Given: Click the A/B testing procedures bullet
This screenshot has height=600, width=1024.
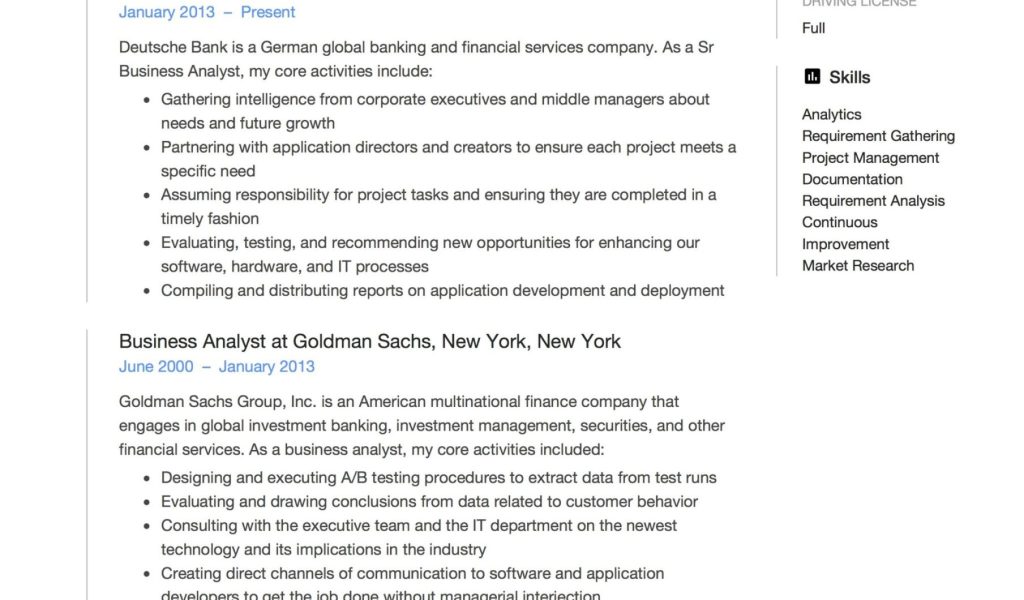Looking at the screenshot, I should pyautogui.click(x=438, y=478).
